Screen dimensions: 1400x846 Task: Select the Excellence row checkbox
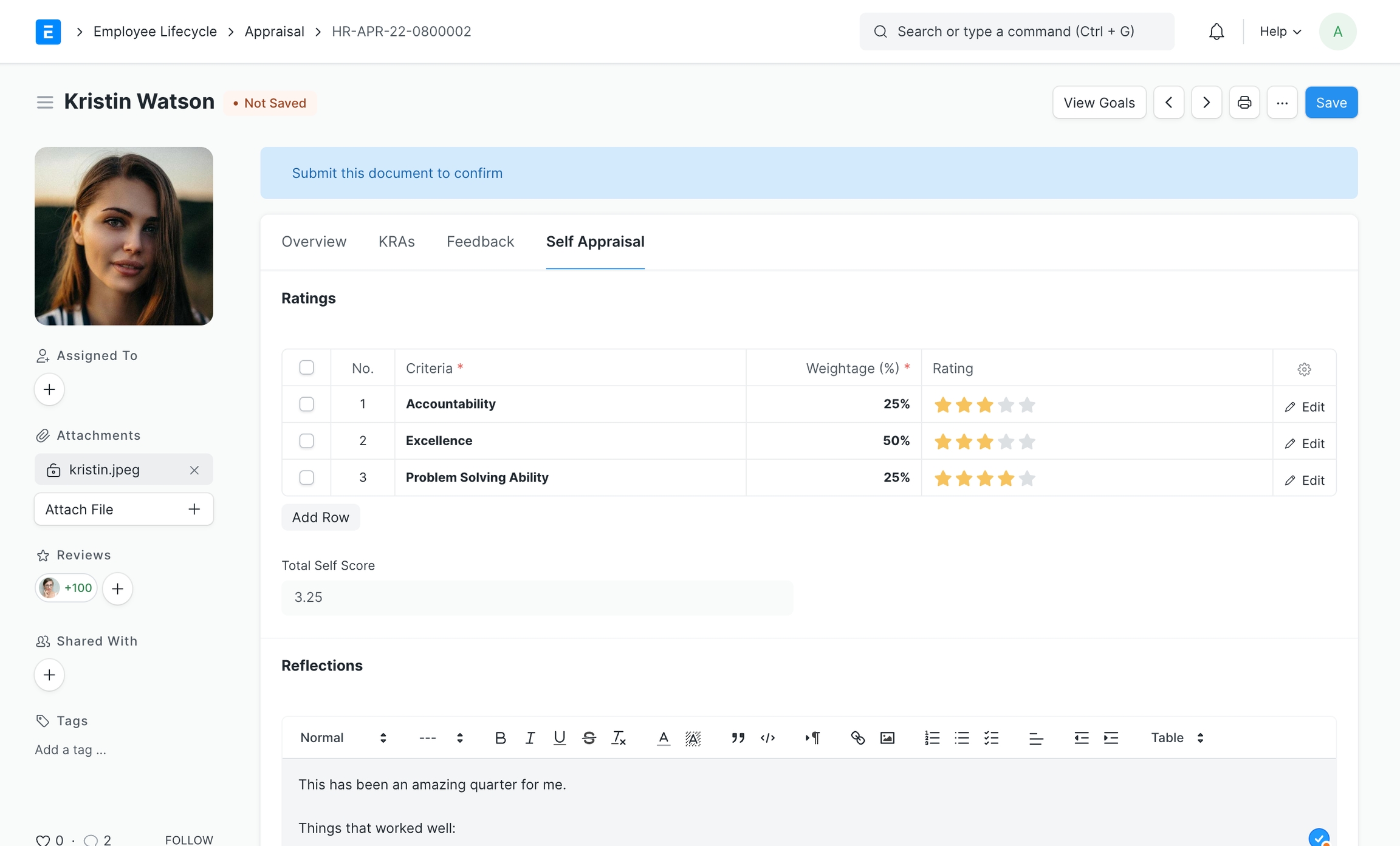tap(306, 441)
